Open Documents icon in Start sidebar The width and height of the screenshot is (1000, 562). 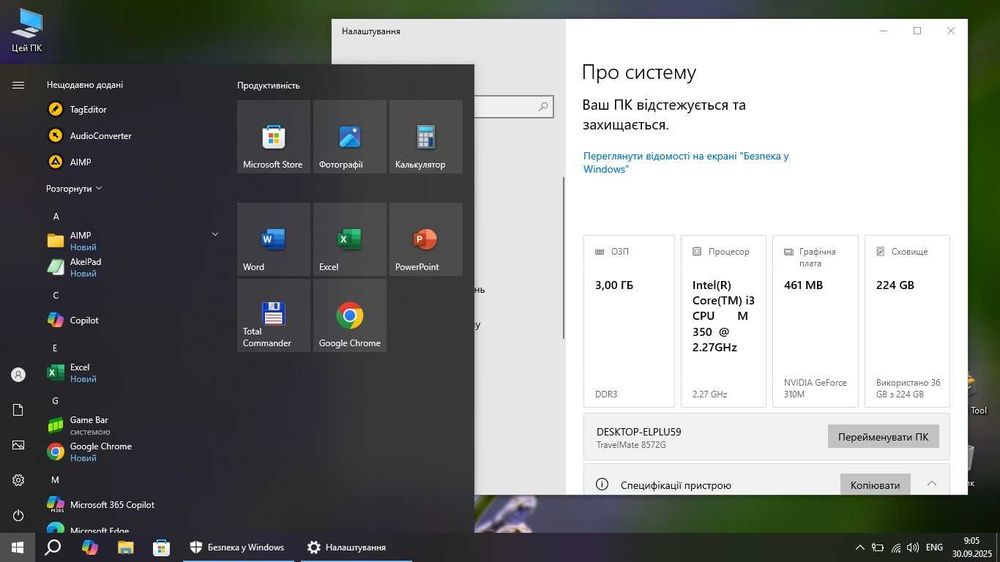[18, 410]
